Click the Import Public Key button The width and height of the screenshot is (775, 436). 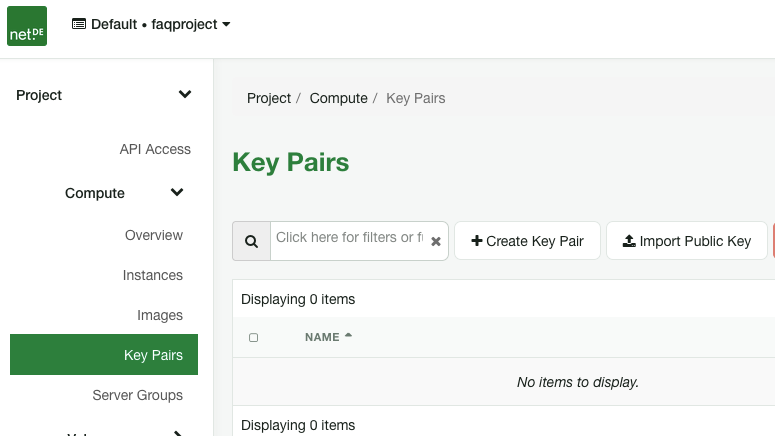[687, 241]
